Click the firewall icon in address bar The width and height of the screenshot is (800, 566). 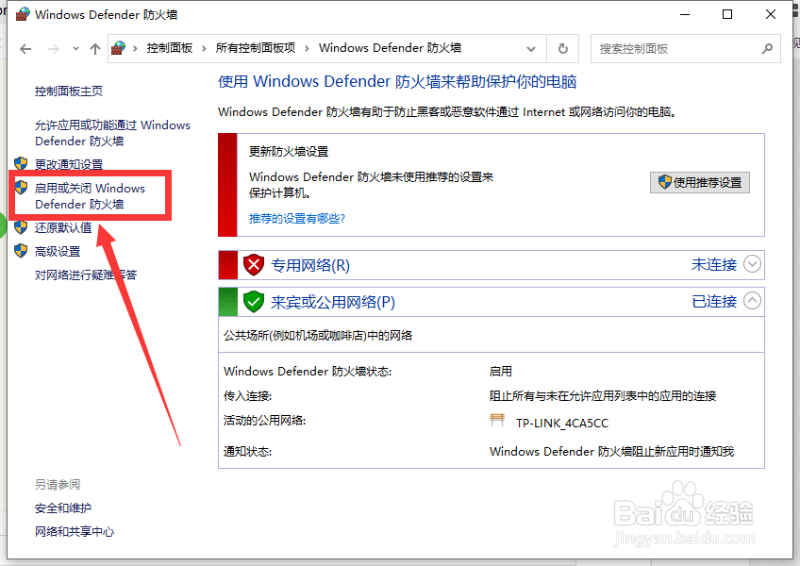coord(118,48)
